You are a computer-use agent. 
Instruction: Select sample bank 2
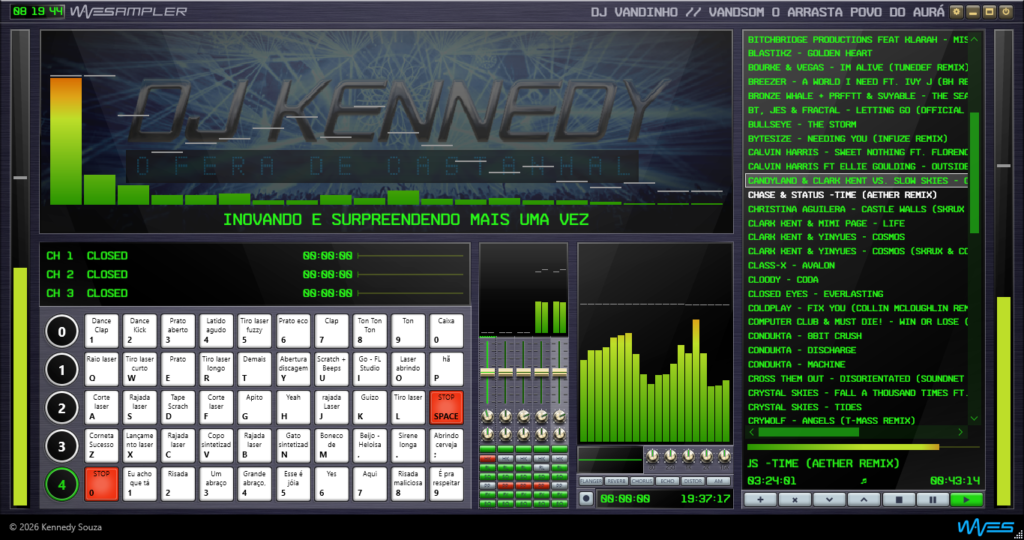click(x=62, y=408)
